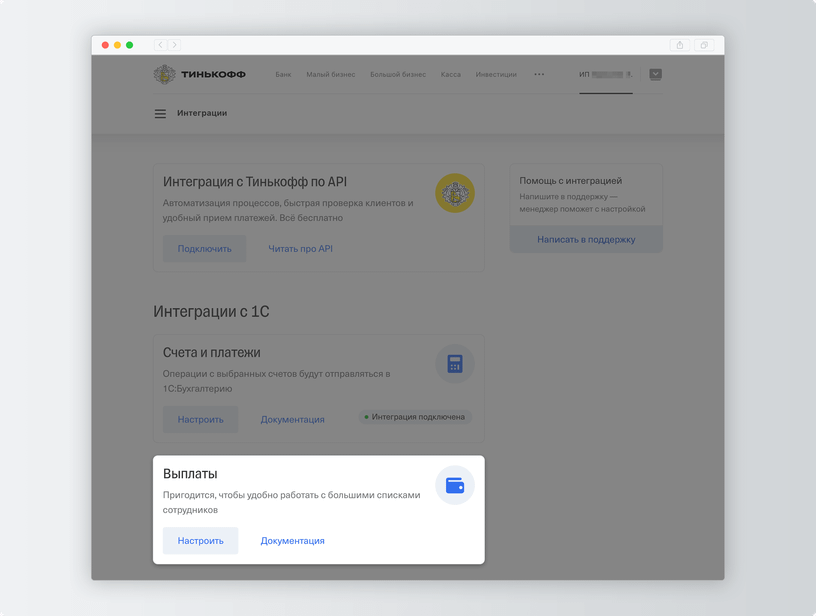Open Документация in the Счета и платежи card
Viewport: 816px width, 616px height.
[292, 419]
